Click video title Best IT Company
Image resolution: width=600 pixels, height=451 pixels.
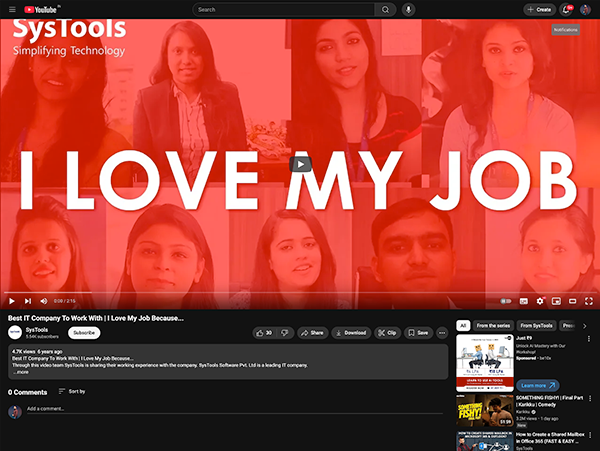pos(96,318)
